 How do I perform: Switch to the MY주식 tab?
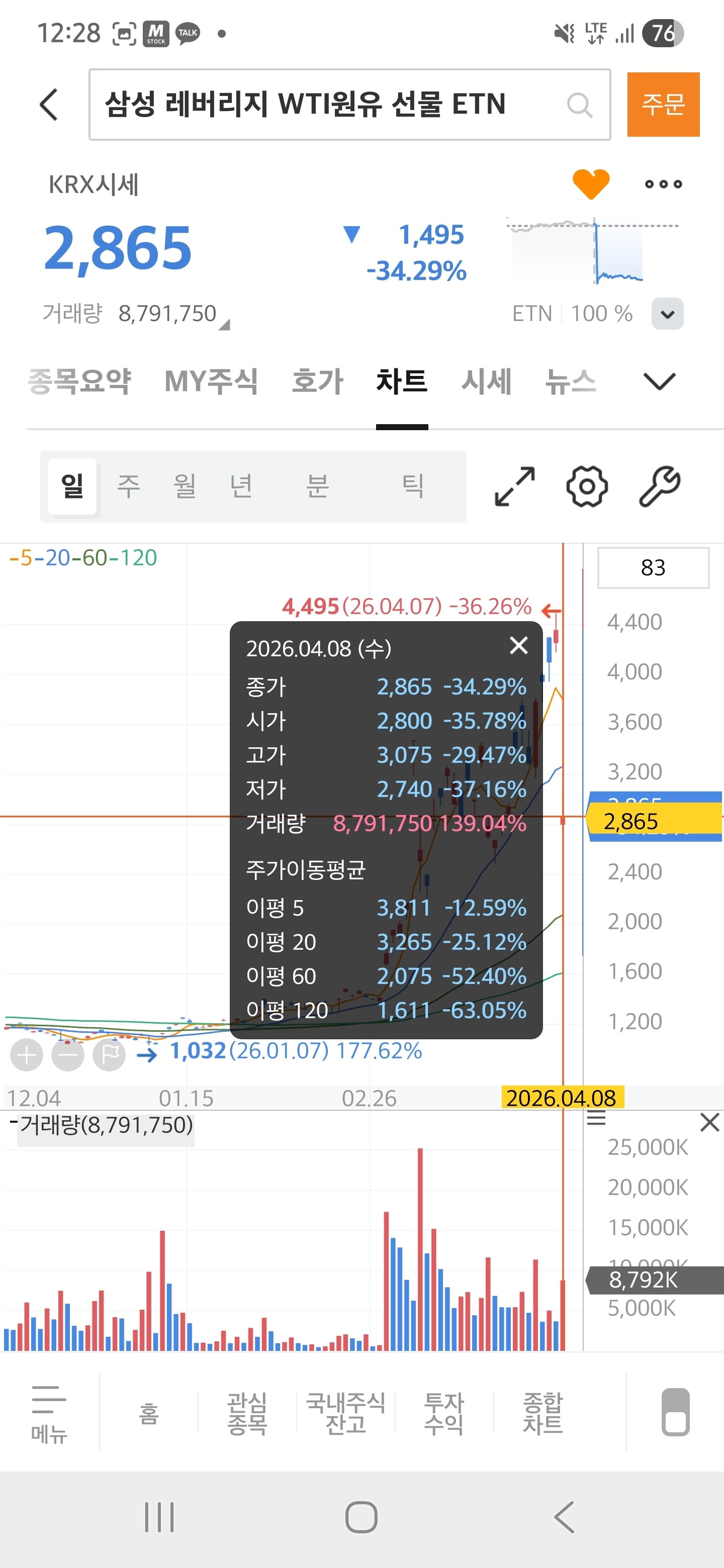[x=211, y=381]
